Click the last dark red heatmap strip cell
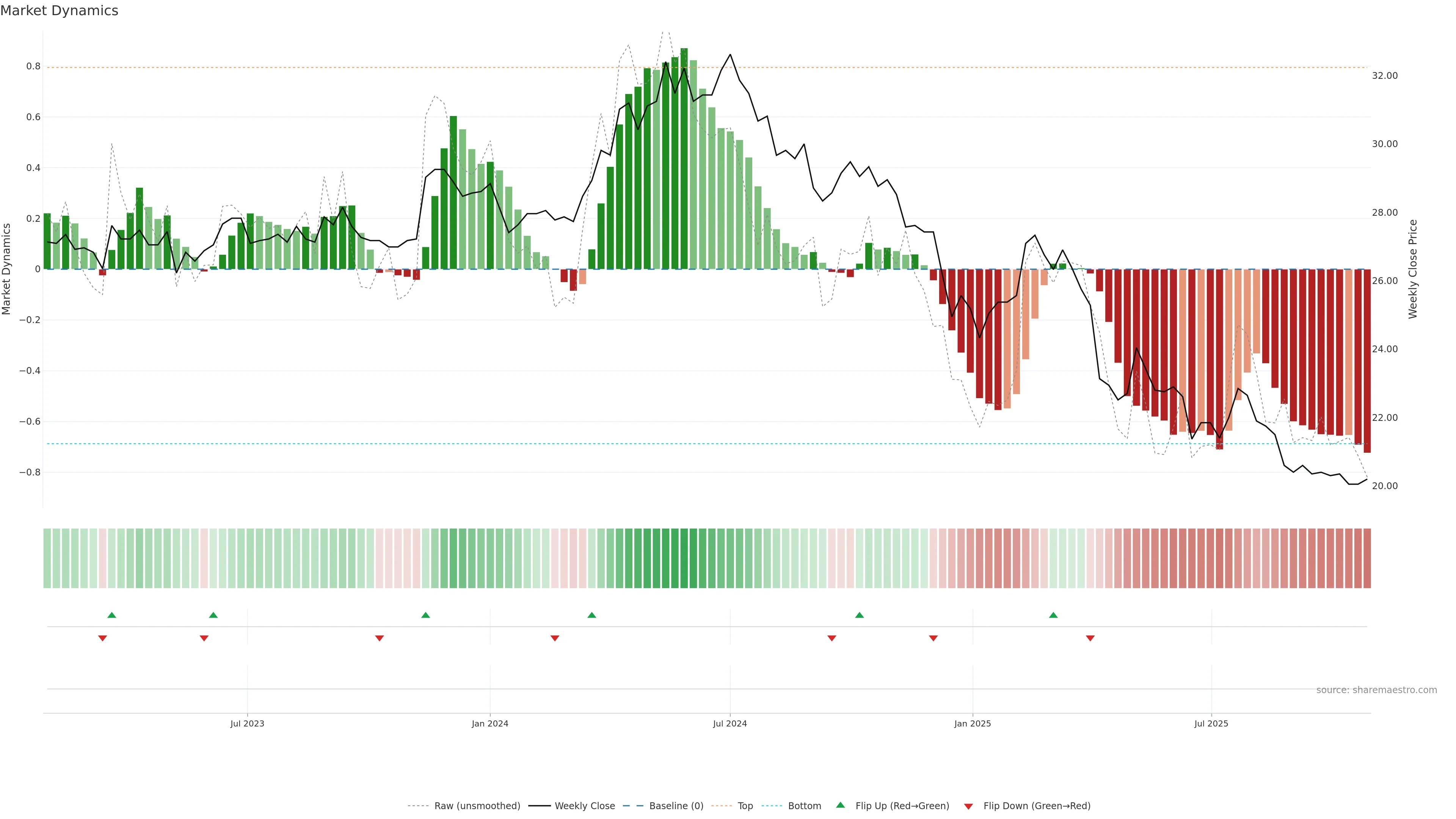 point(1367,559)
